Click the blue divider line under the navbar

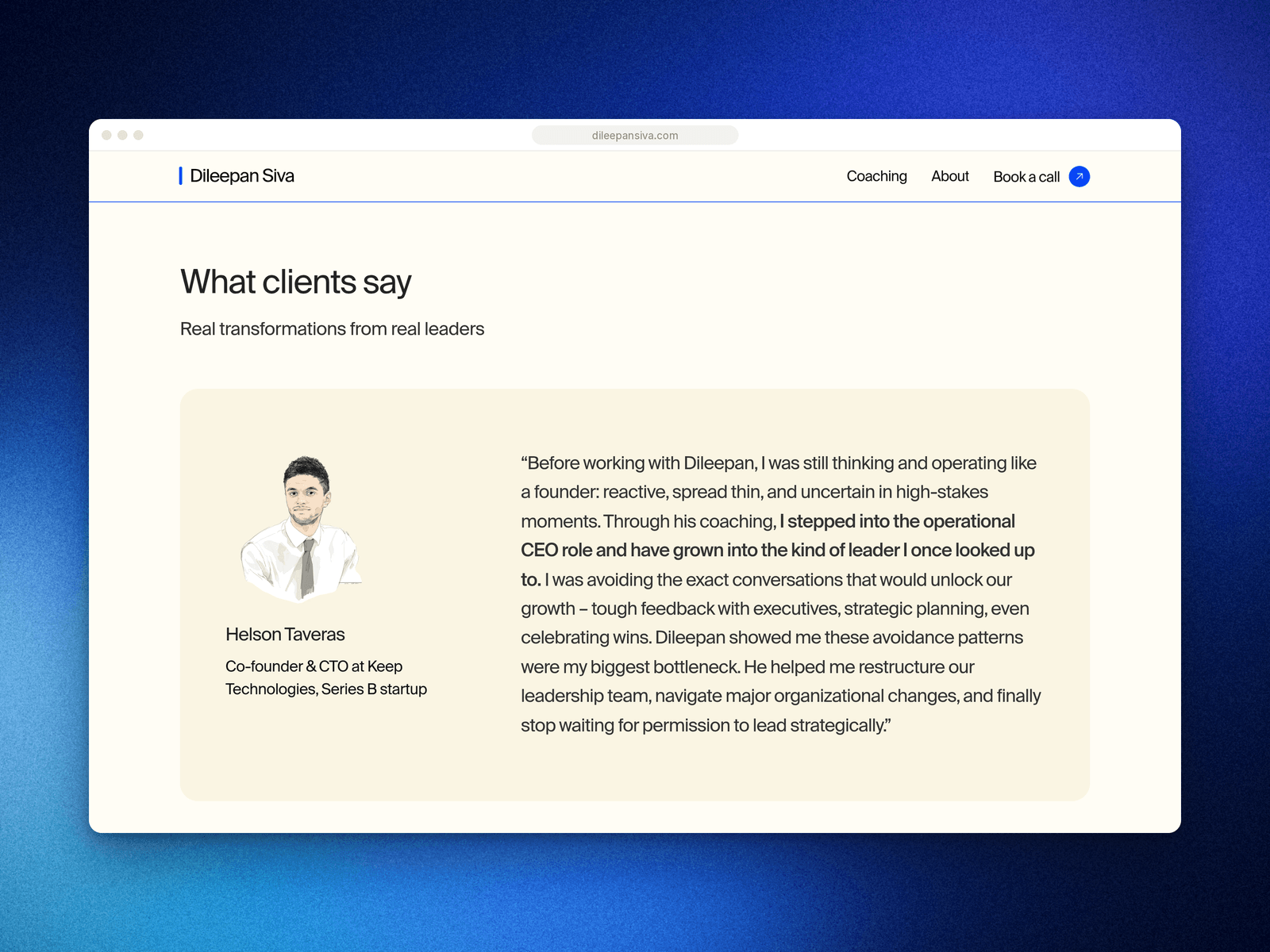[635, 202]
